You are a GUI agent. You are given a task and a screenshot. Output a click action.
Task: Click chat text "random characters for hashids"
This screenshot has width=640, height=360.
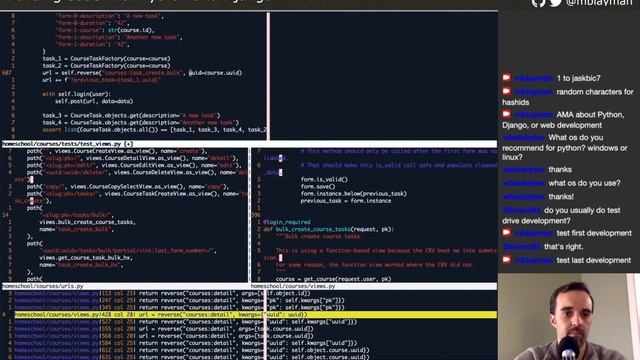568,97
